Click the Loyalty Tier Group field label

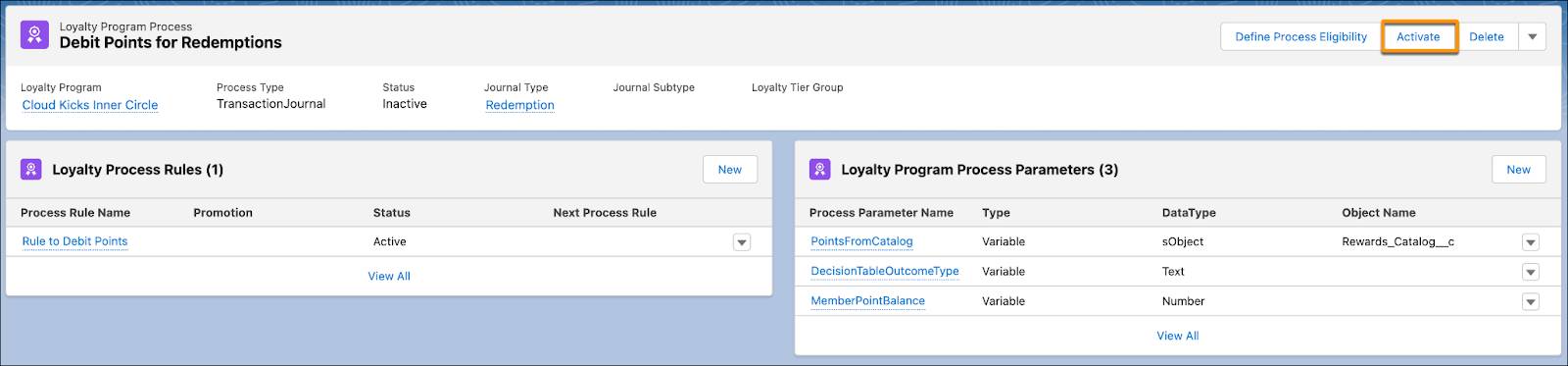[797, 87]
